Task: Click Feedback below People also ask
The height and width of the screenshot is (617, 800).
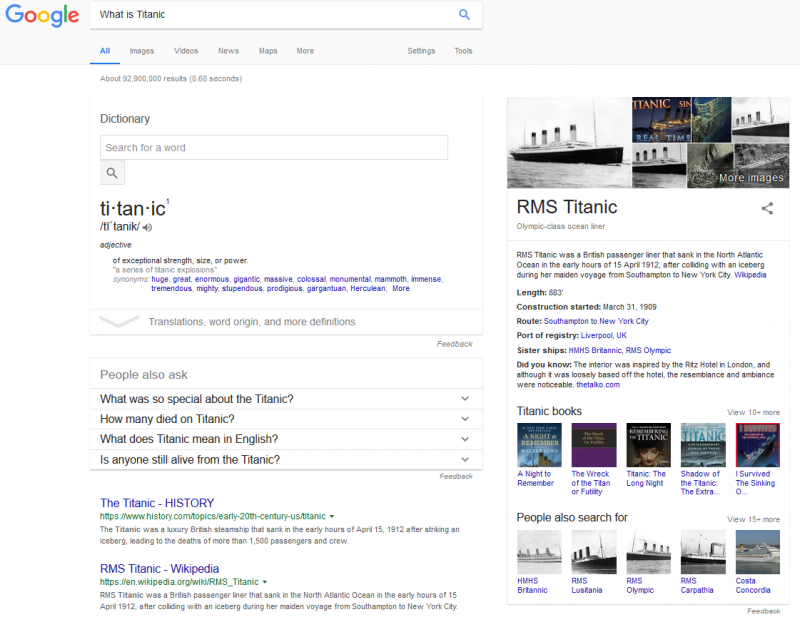Action: 456,476
